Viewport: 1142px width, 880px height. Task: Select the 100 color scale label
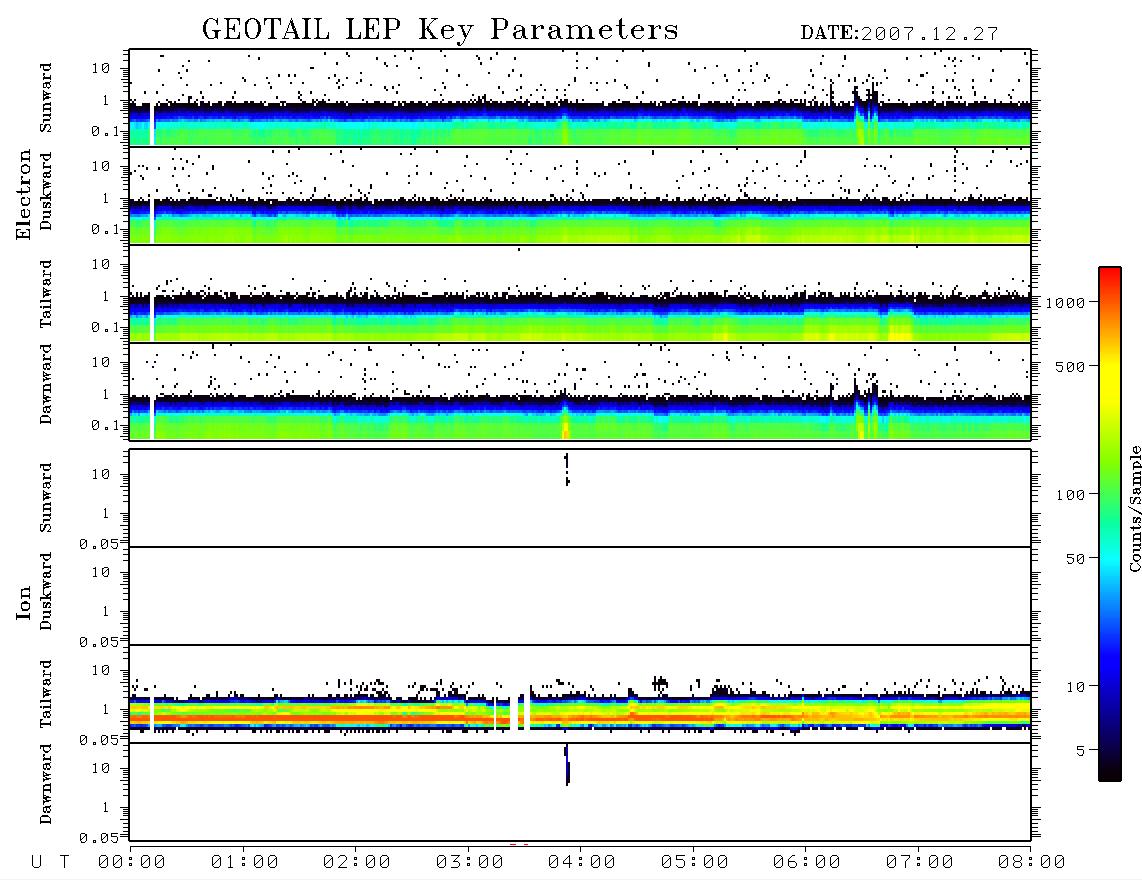pos(1071,495)
